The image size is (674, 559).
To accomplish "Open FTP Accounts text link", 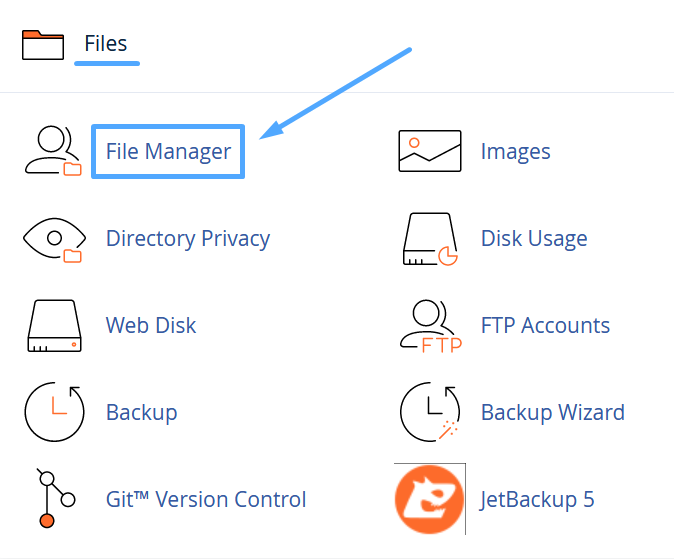I will [545, 326].
